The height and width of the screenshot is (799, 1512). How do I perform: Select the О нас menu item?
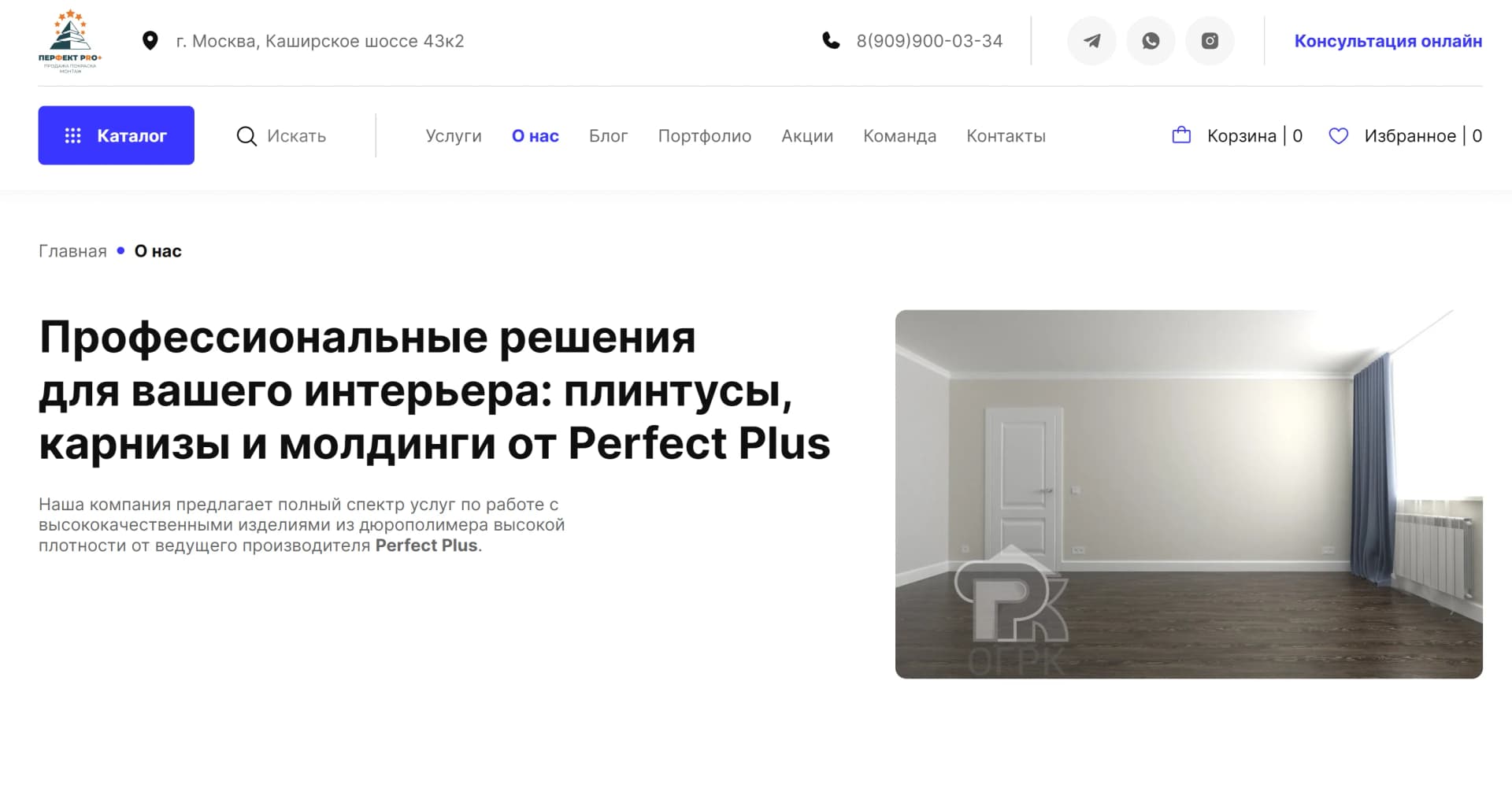pyautogui.click(x=535, y=136)
